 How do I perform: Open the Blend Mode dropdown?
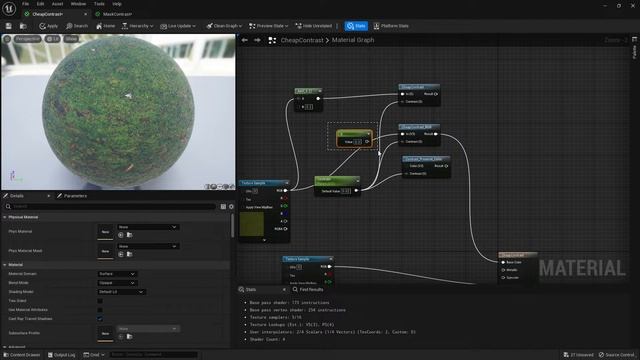click(117, 283)
